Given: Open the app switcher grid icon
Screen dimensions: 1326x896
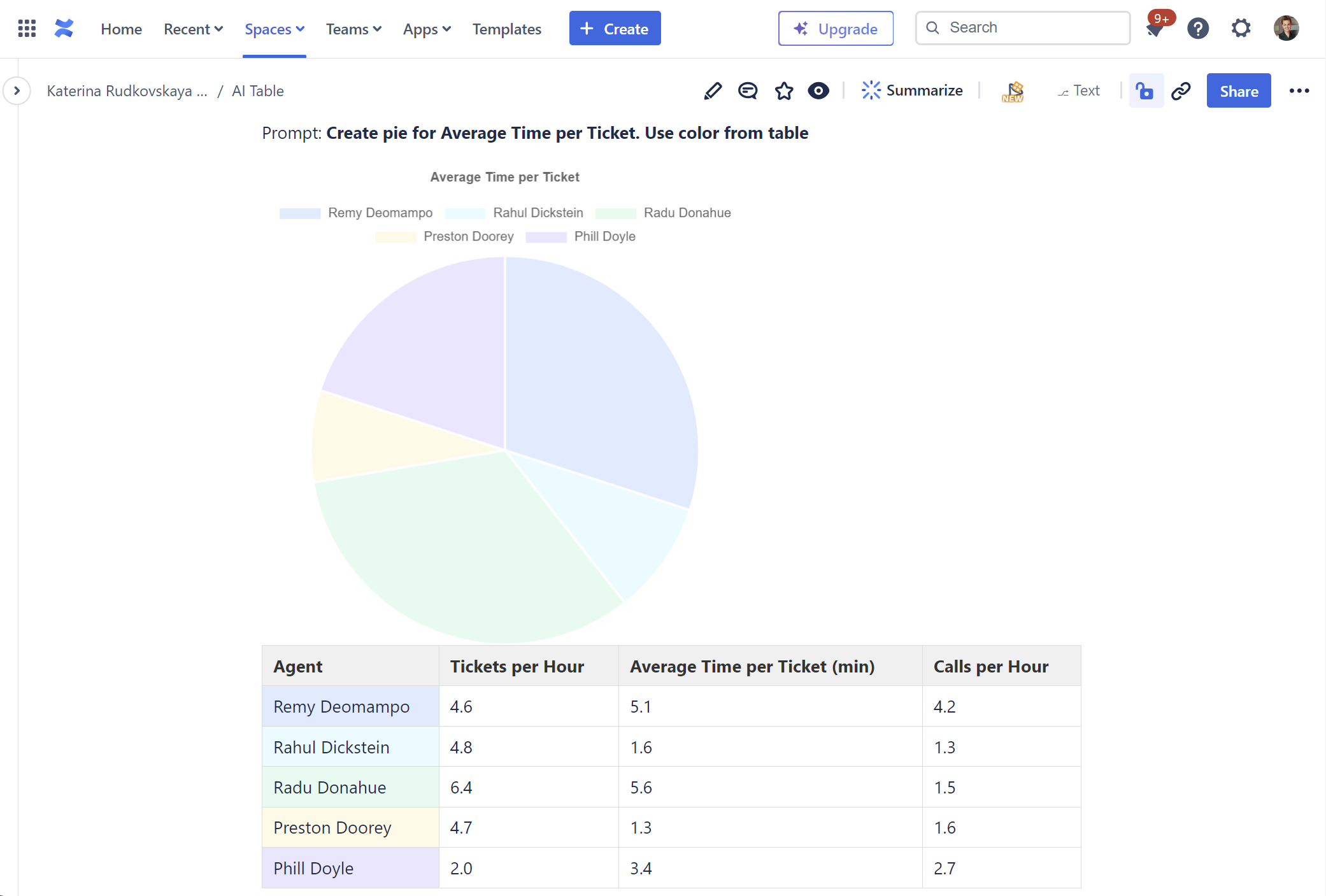Looking at the screenshot, I should 27,29.
